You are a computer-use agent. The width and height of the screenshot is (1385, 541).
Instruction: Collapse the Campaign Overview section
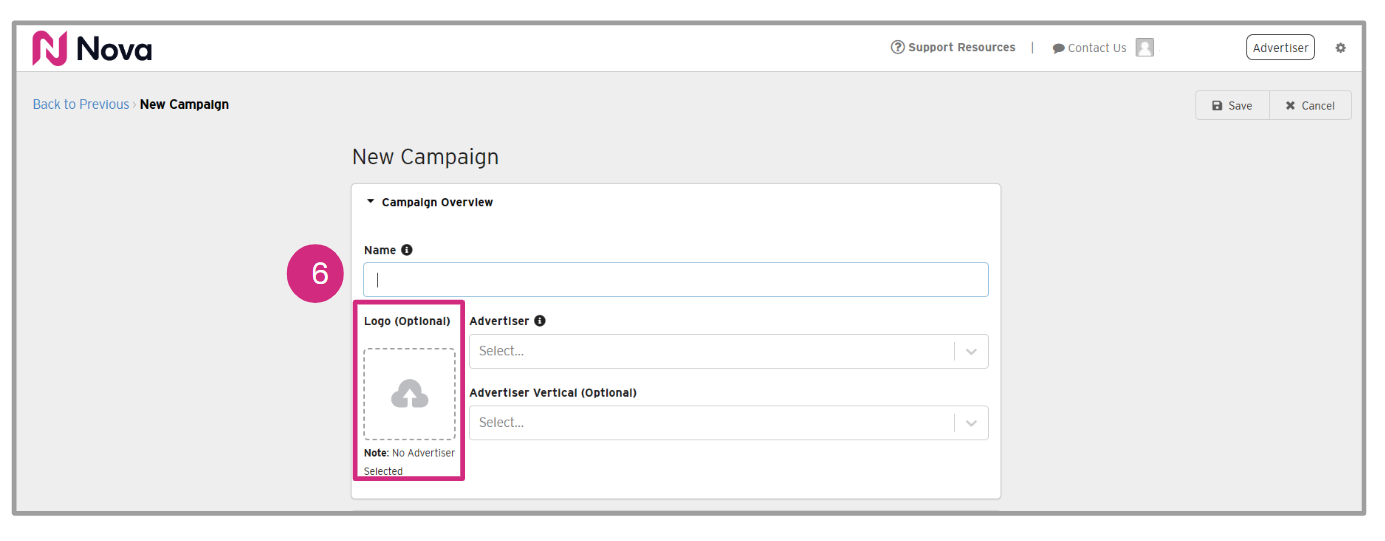point(371,202)
